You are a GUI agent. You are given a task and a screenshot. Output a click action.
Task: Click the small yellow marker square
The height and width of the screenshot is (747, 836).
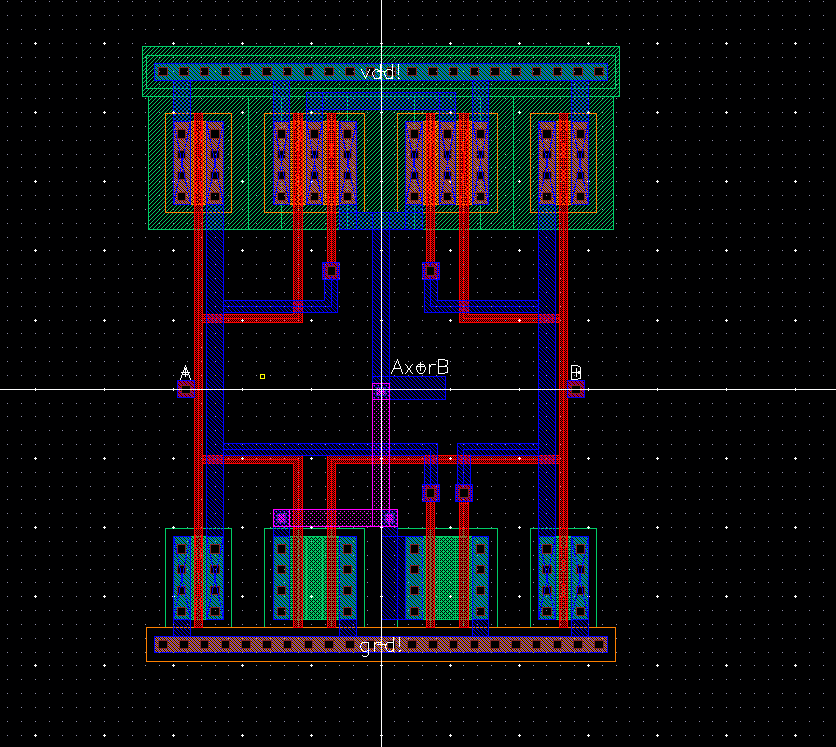point(262,376)
